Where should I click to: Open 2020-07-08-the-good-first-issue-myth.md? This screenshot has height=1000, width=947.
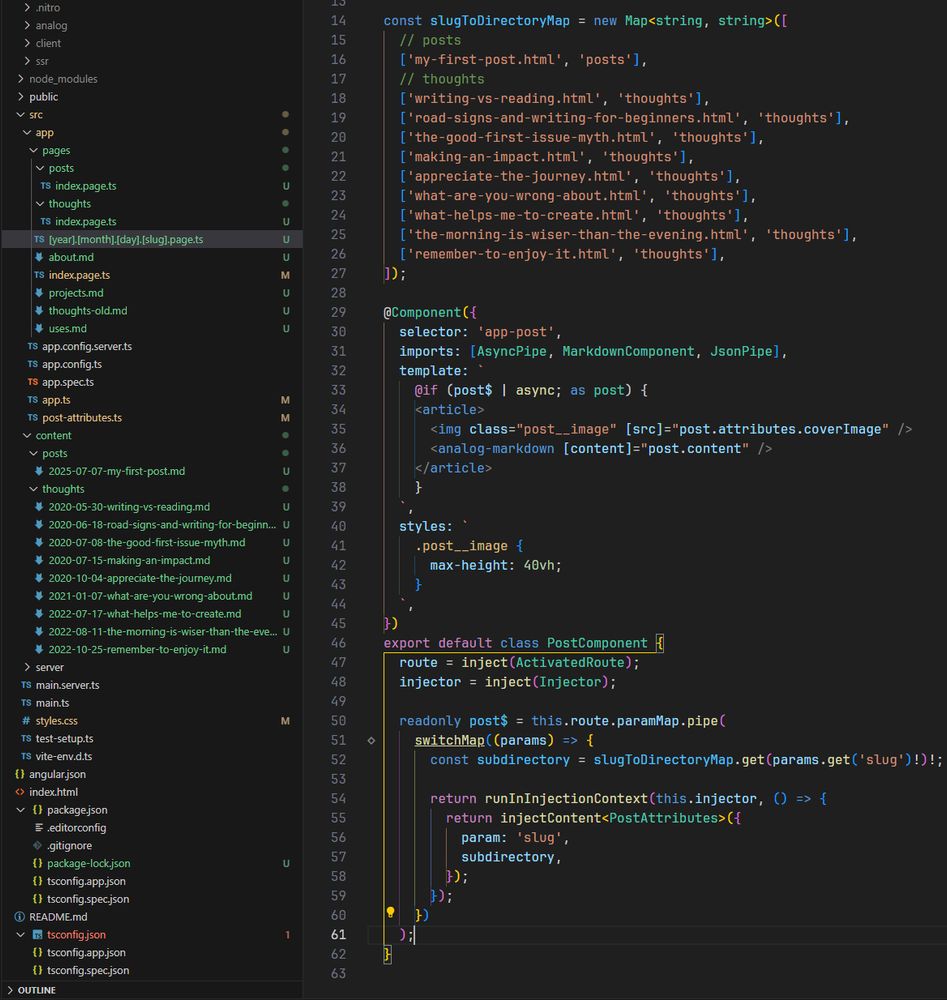[x=147, y=543]
